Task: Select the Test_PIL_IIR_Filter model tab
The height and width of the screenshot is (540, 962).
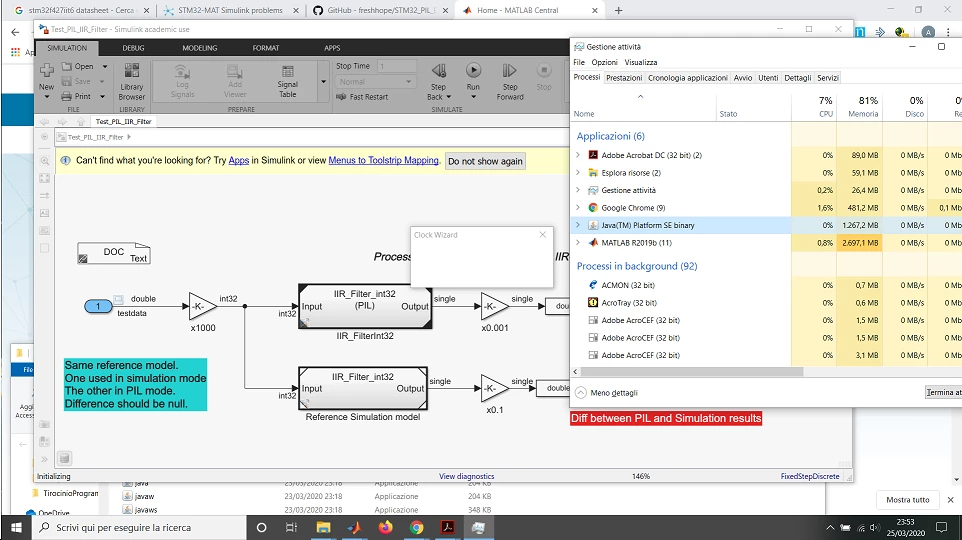Action: pos(123,122)
